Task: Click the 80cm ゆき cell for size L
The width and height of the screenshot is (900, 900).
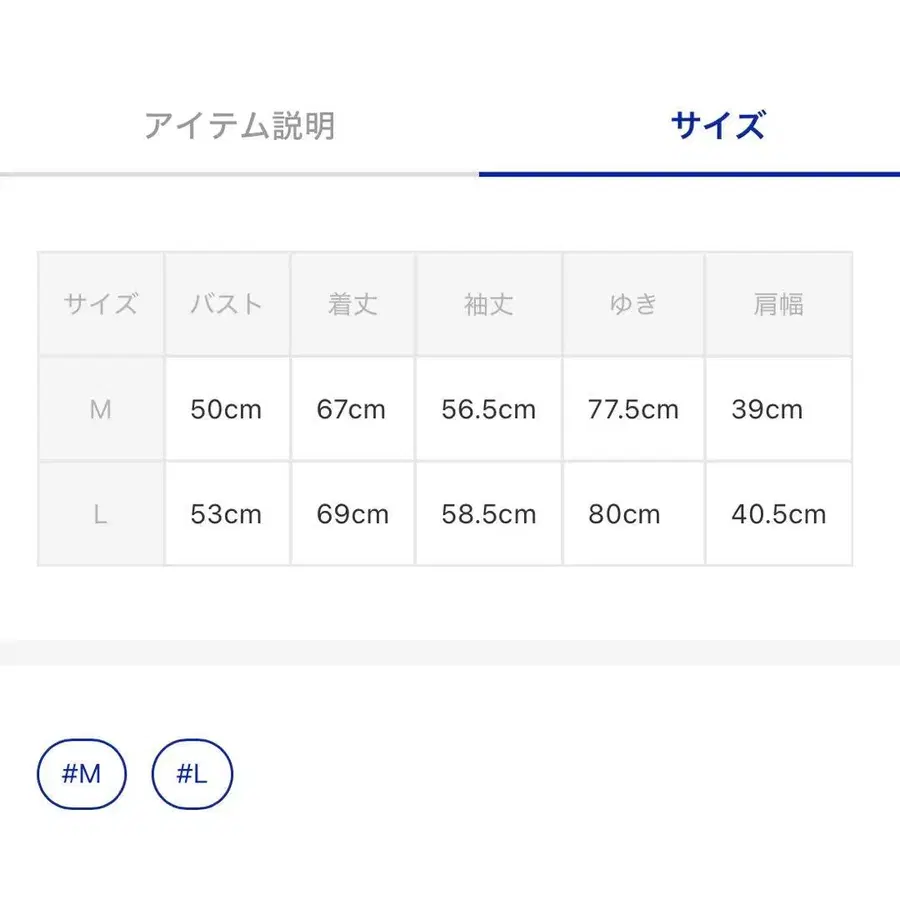Action: point(633,514)
